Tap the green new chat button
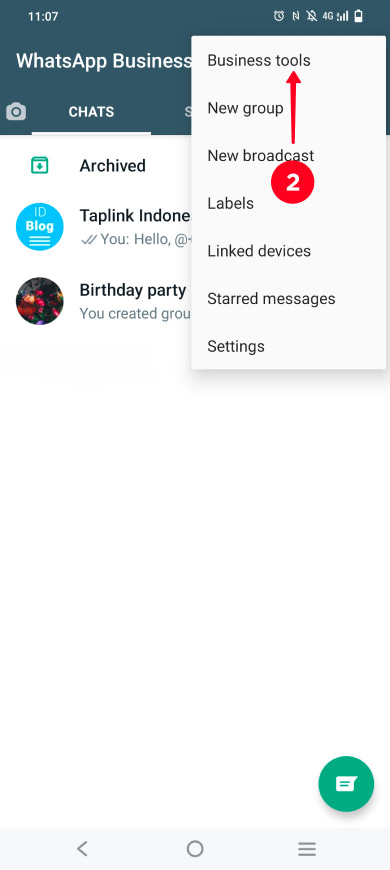 [x=346, y=783]
